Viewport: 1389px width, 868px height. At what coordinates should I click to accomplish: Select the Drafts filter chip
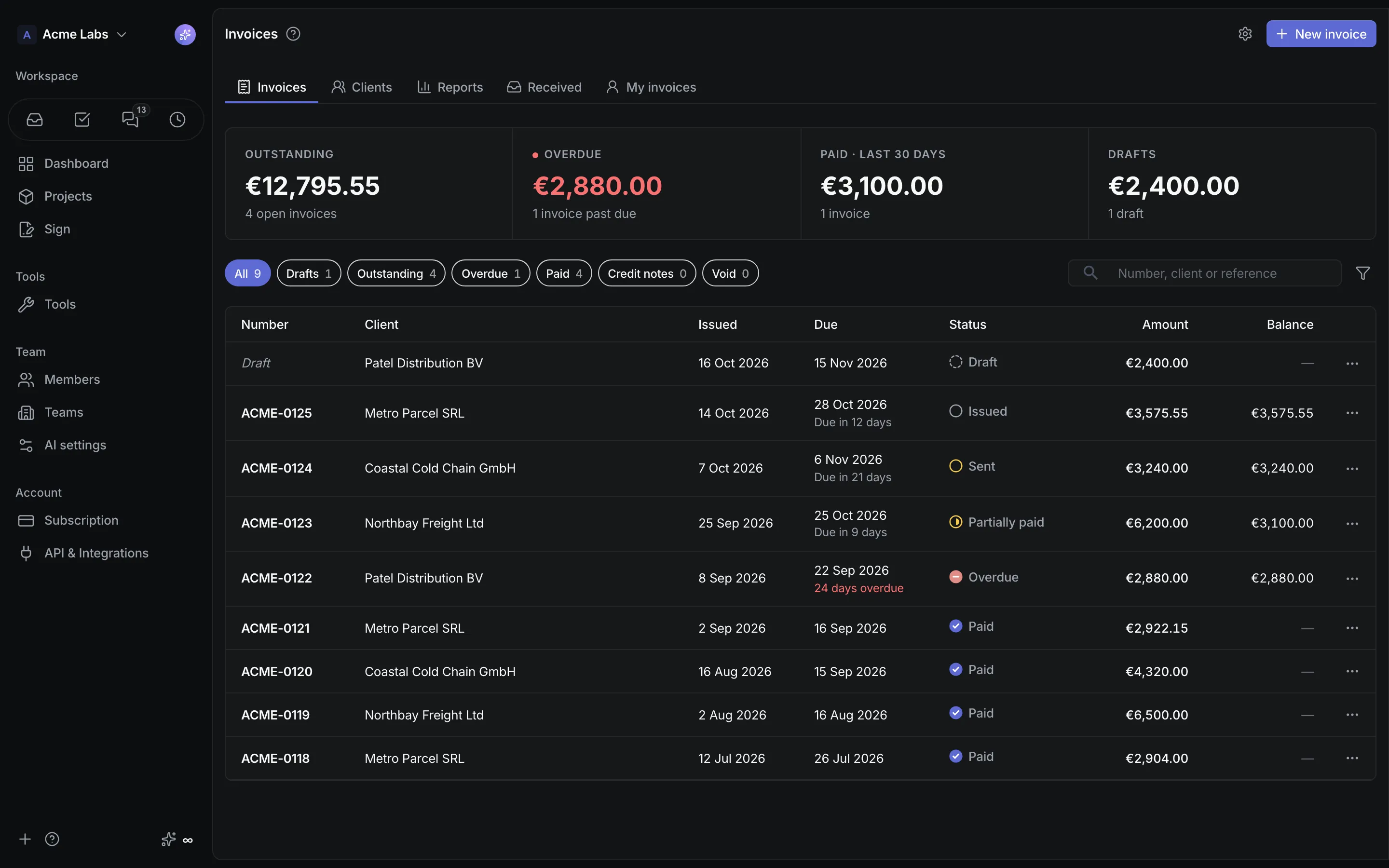pyautogui.click(x=309, y=273)
